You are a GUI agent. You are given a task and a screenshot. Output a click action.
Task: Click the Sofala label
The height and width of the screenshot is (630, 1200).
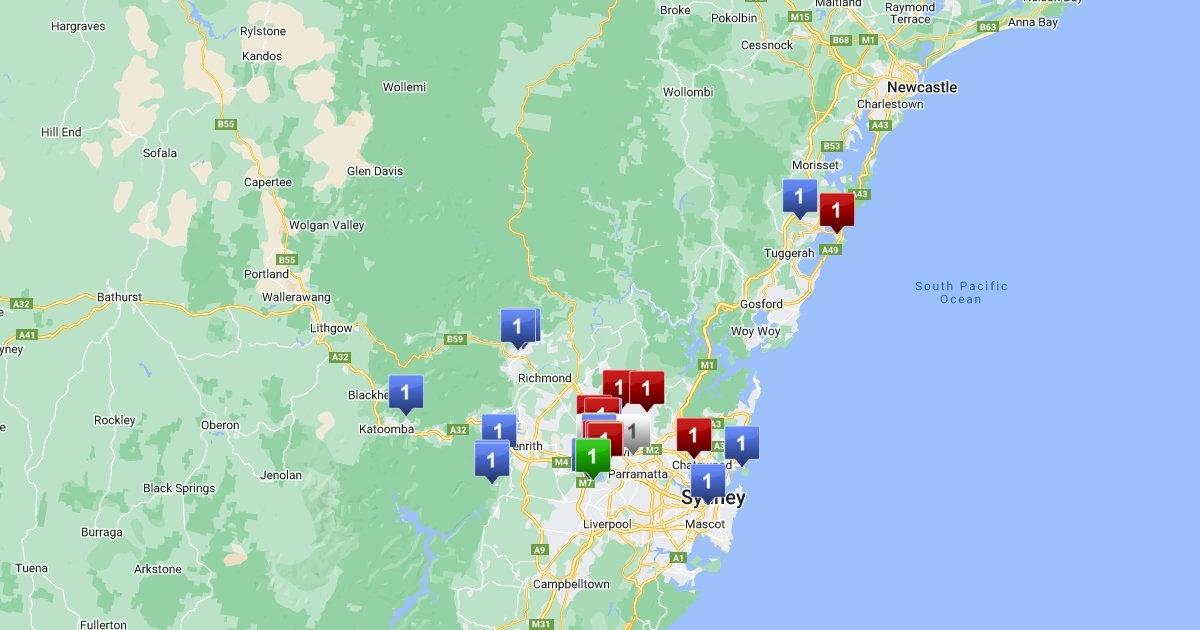[160, 153]
